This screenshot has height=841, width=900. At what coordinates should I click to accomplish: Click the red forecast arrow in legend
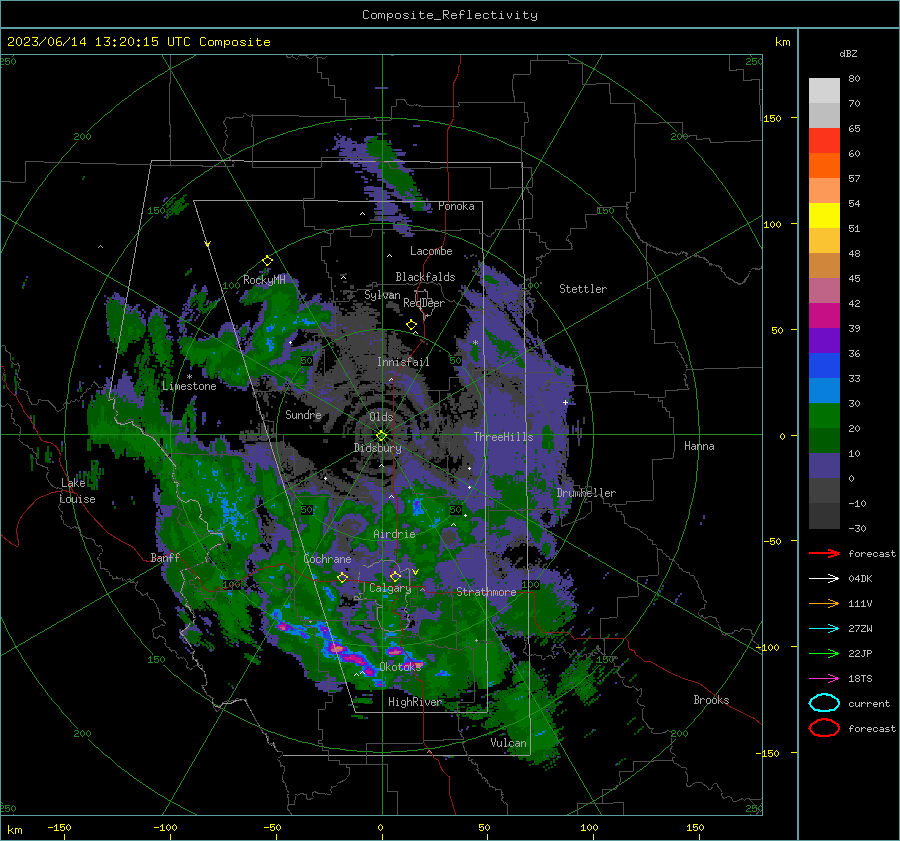[824, 553]
